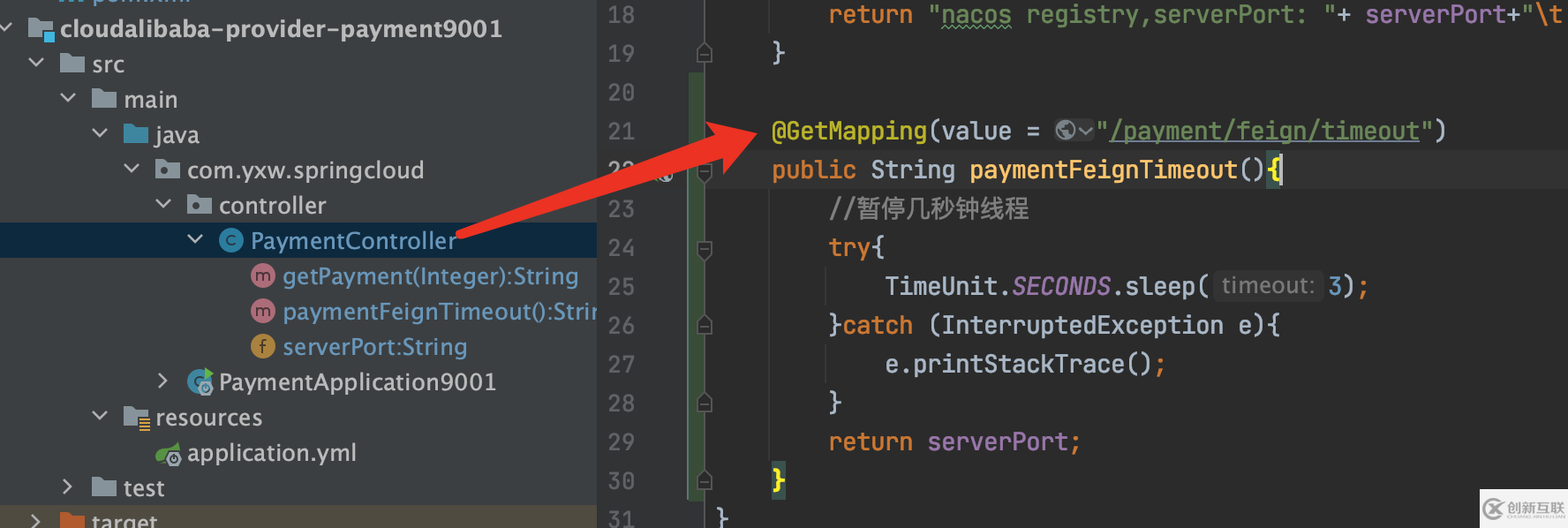This screenshot has height=528, width=1568.
Task: Collapse the com.yxw.springcloud package
Action: [132, 170]
